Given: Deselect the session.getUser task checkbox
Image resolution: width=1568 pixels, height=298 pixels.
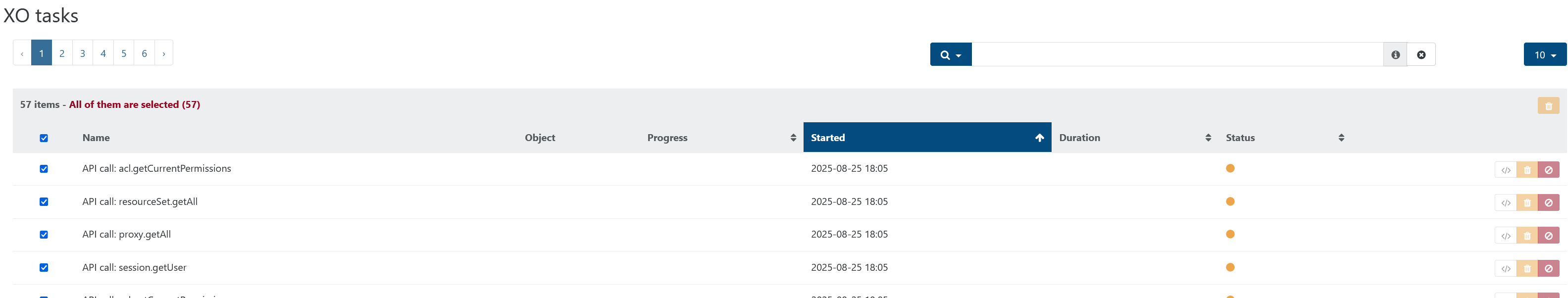Looking at the screenshot, I should [x=44, y=268].
